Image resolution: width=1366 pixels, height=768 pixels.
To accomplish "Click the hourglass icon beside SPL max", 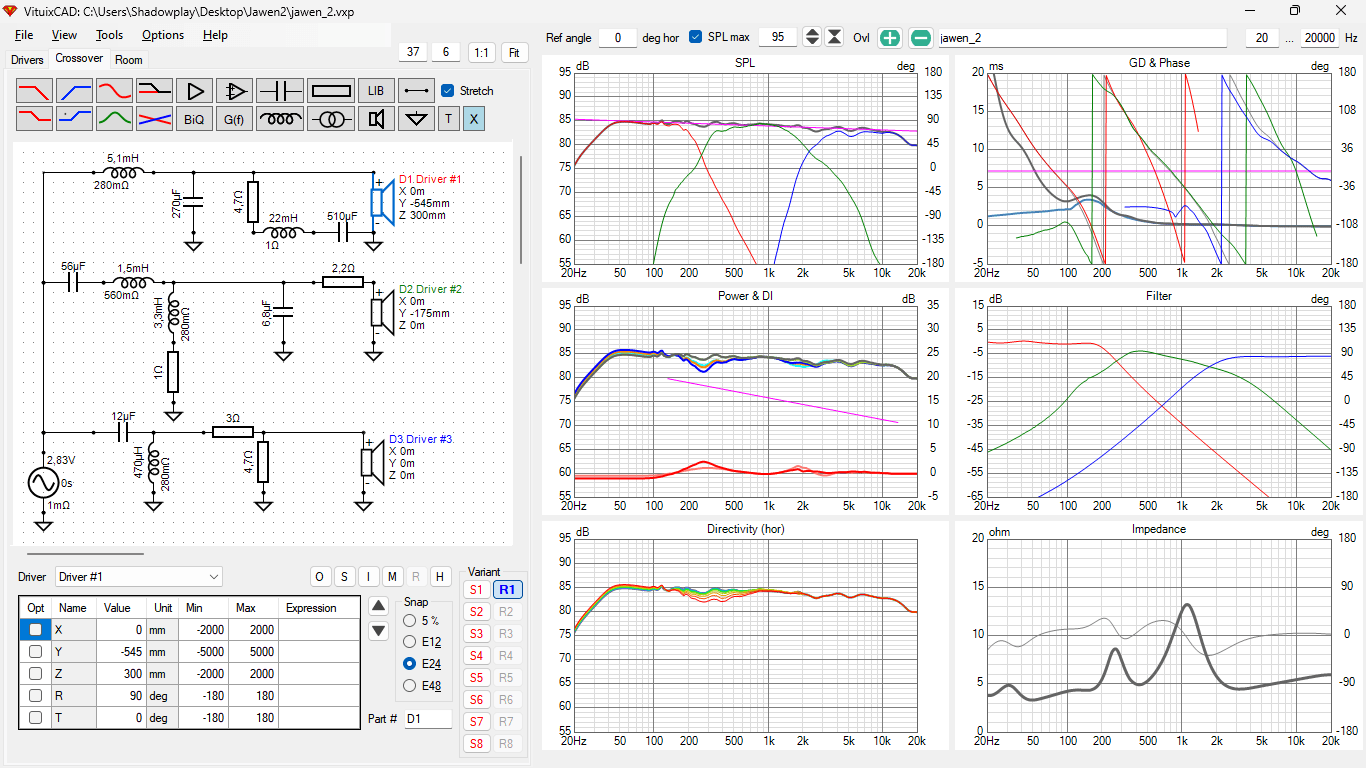I will tap(834, 37).
